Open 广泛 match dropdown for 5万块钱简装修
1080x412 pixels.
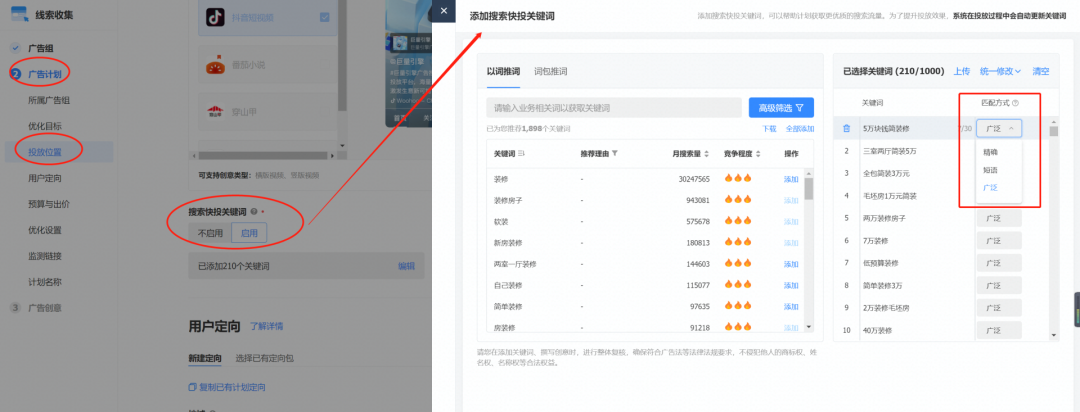point(999,128)
